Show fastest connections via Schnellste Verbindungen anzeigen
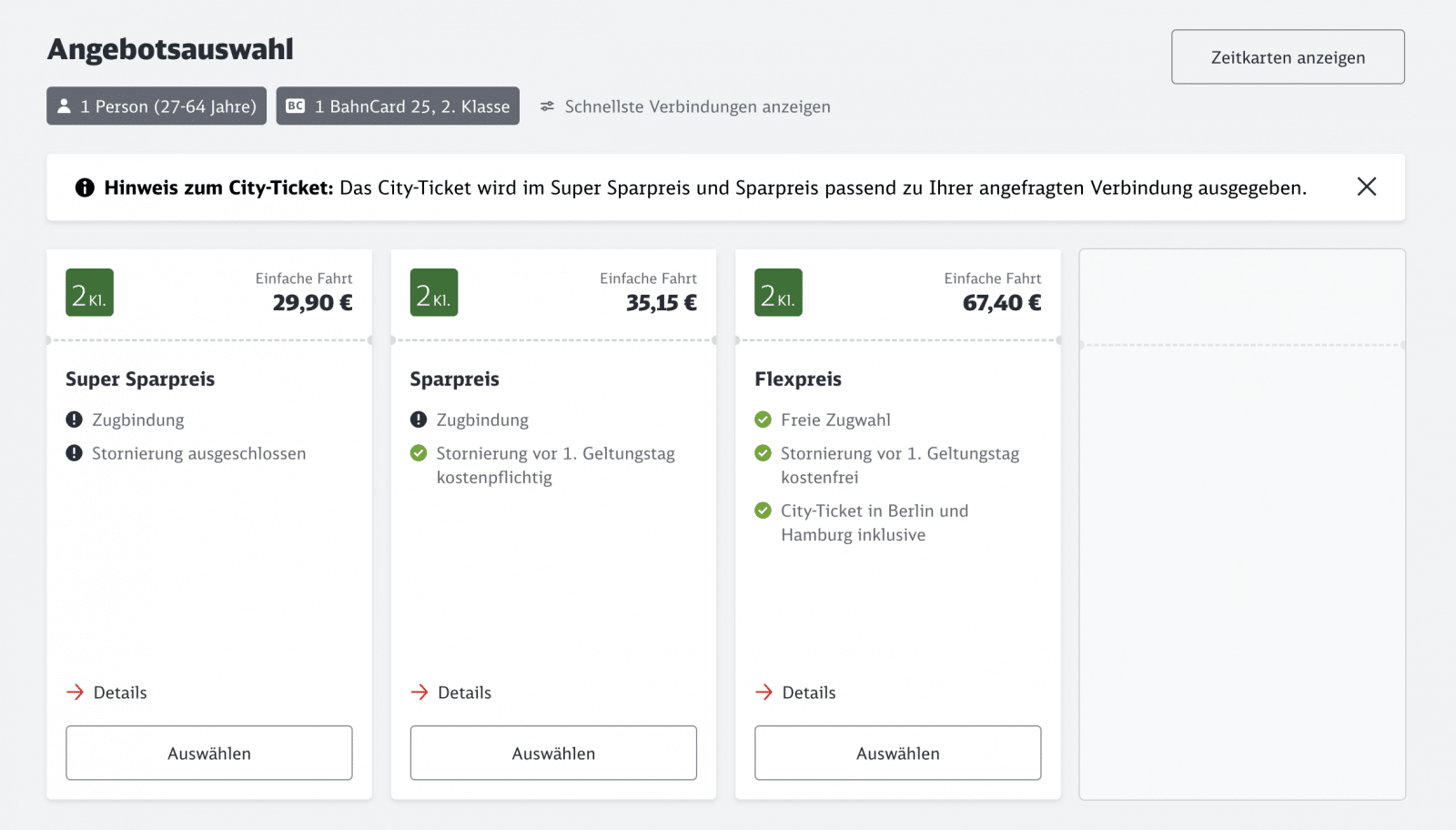The height and width of the screenshot is (830, 1456). click(698, 106)
